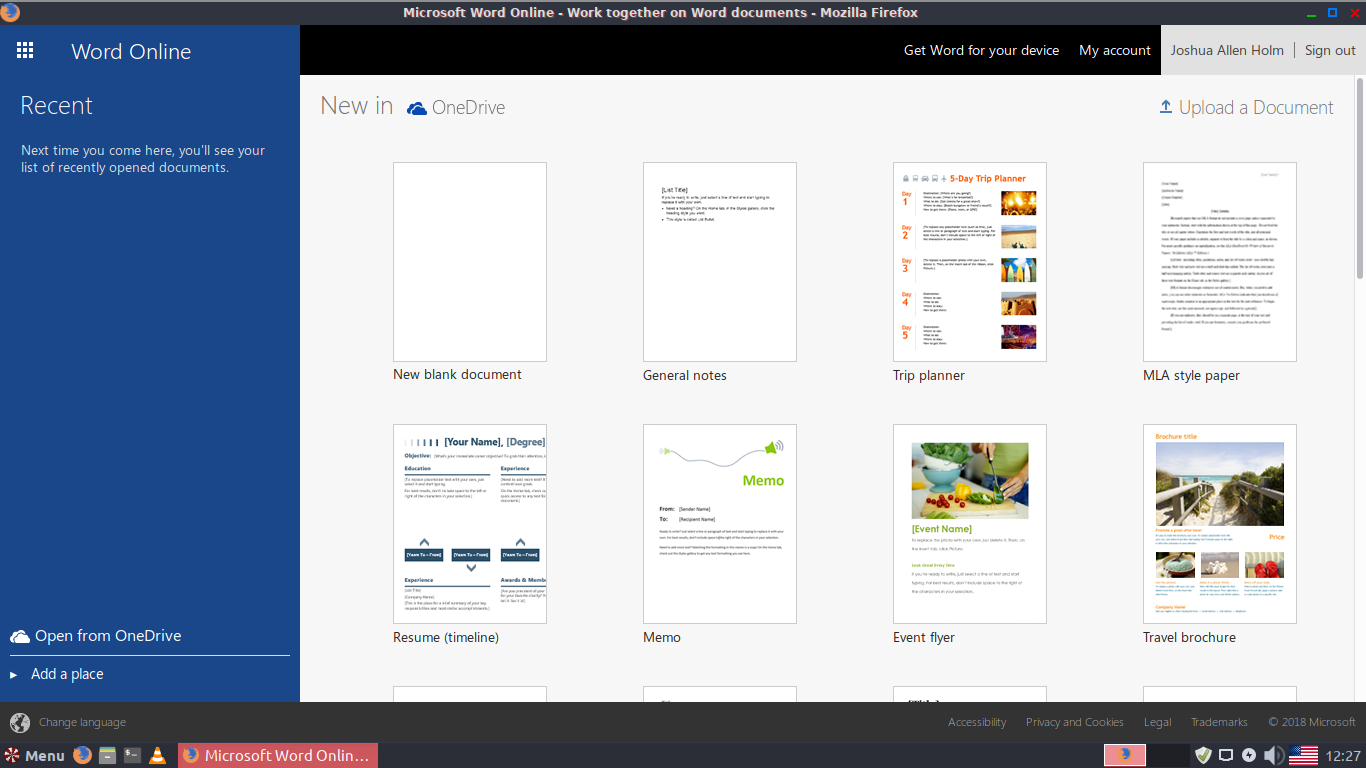Click the upload arrow icon

point(1165,106)
